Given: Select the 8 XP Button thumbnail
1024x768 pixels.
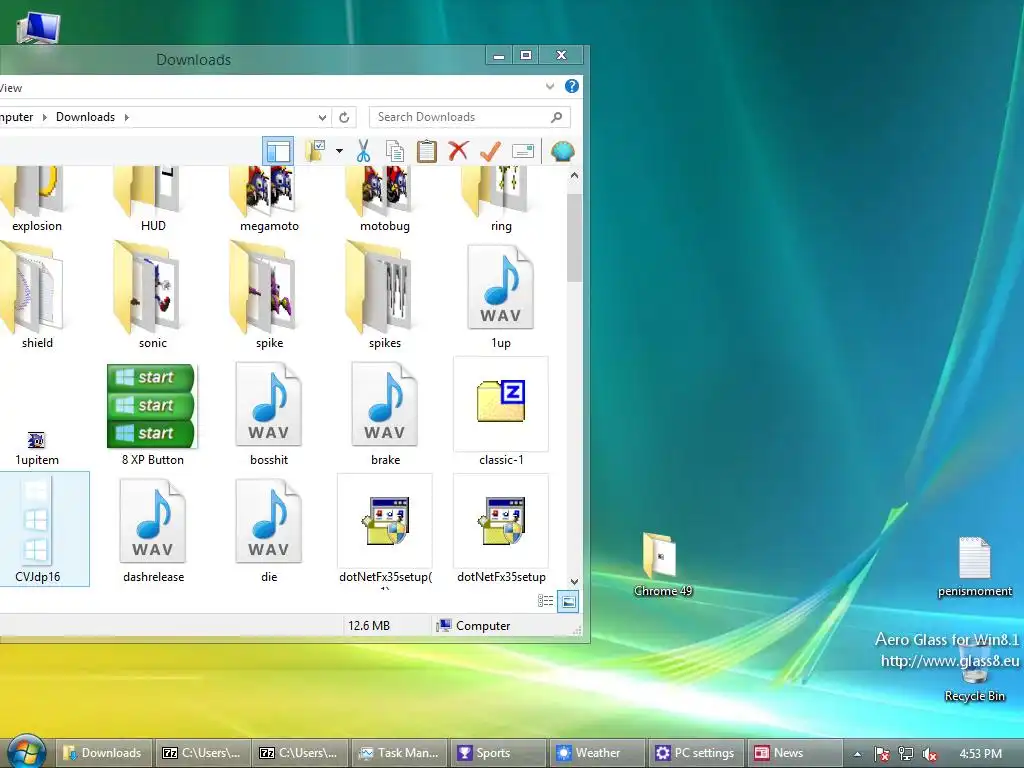Looking at the screenshot, I should pyautogui.click(x=152, y=413).
